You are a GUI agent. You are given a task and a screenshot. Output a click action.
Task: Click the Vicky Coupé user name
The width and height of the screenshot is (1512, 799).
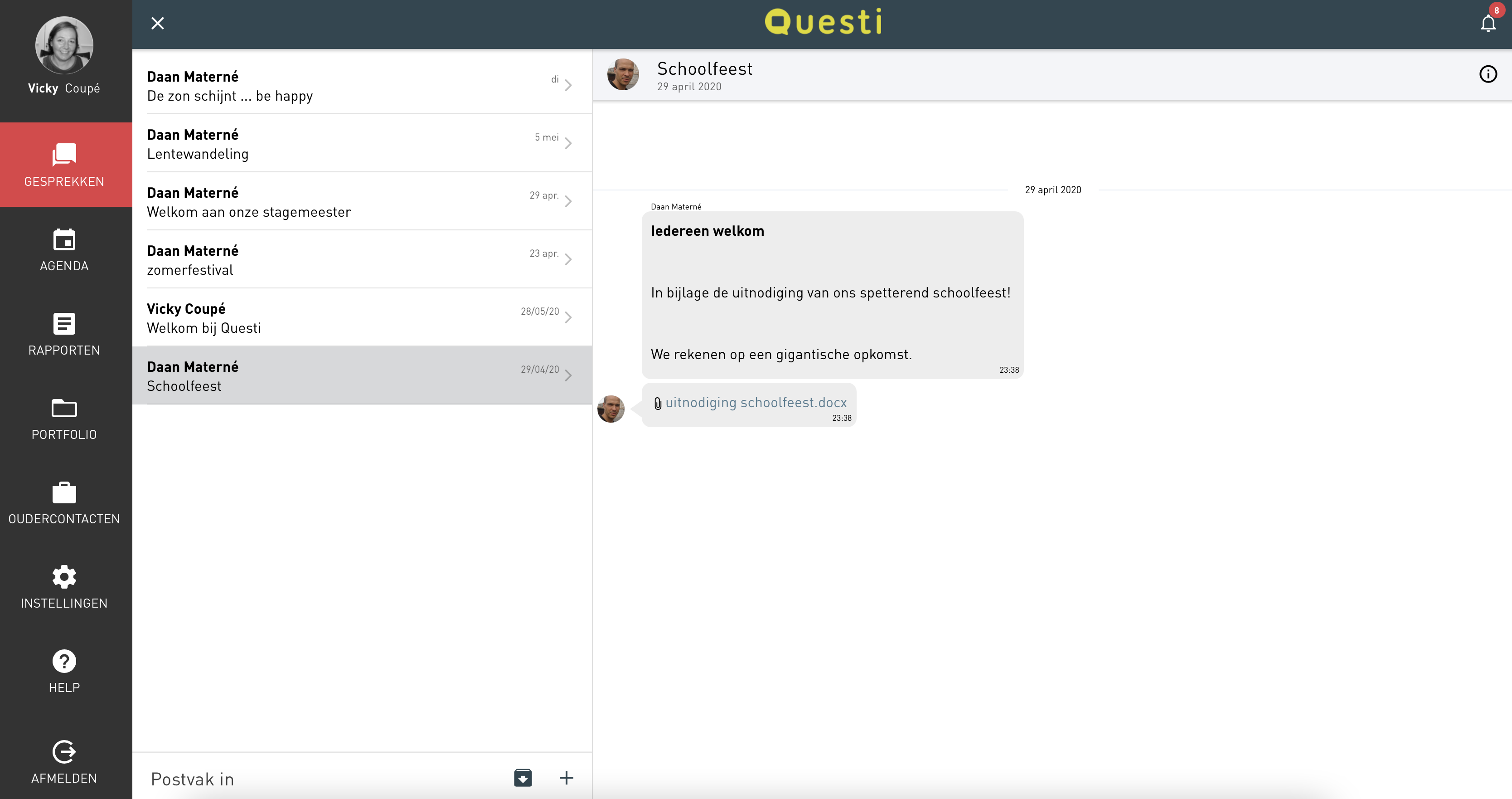pos(64,88)
